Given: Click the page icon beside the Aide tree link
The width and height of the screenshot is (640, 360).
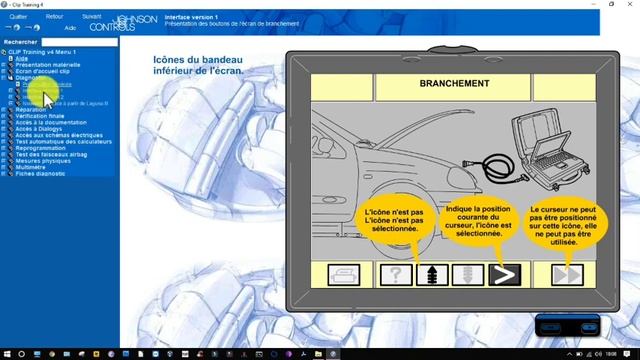Looking at the screenshot, I should (x=11, y=58).
